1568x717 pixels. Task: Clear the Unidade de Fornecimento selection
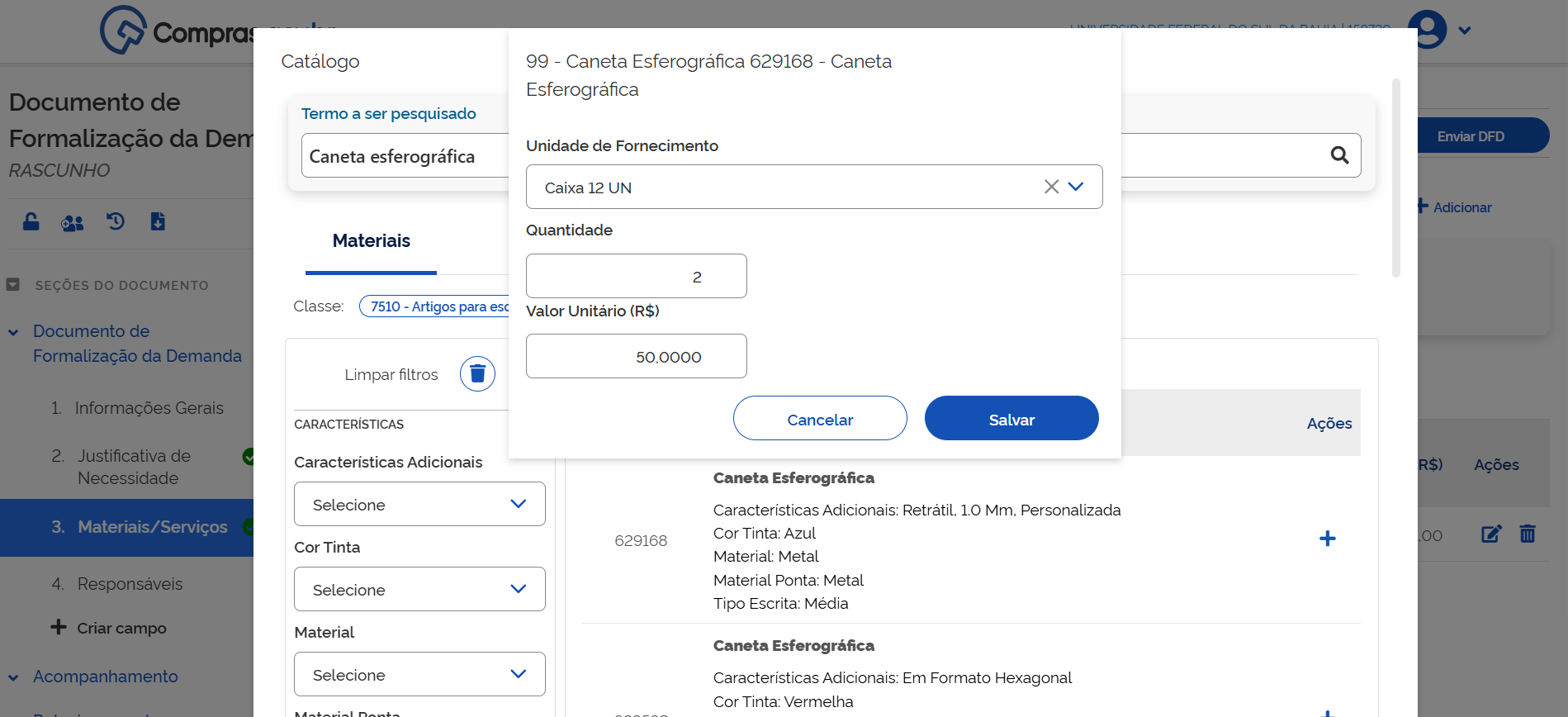tap(1051, 187)
